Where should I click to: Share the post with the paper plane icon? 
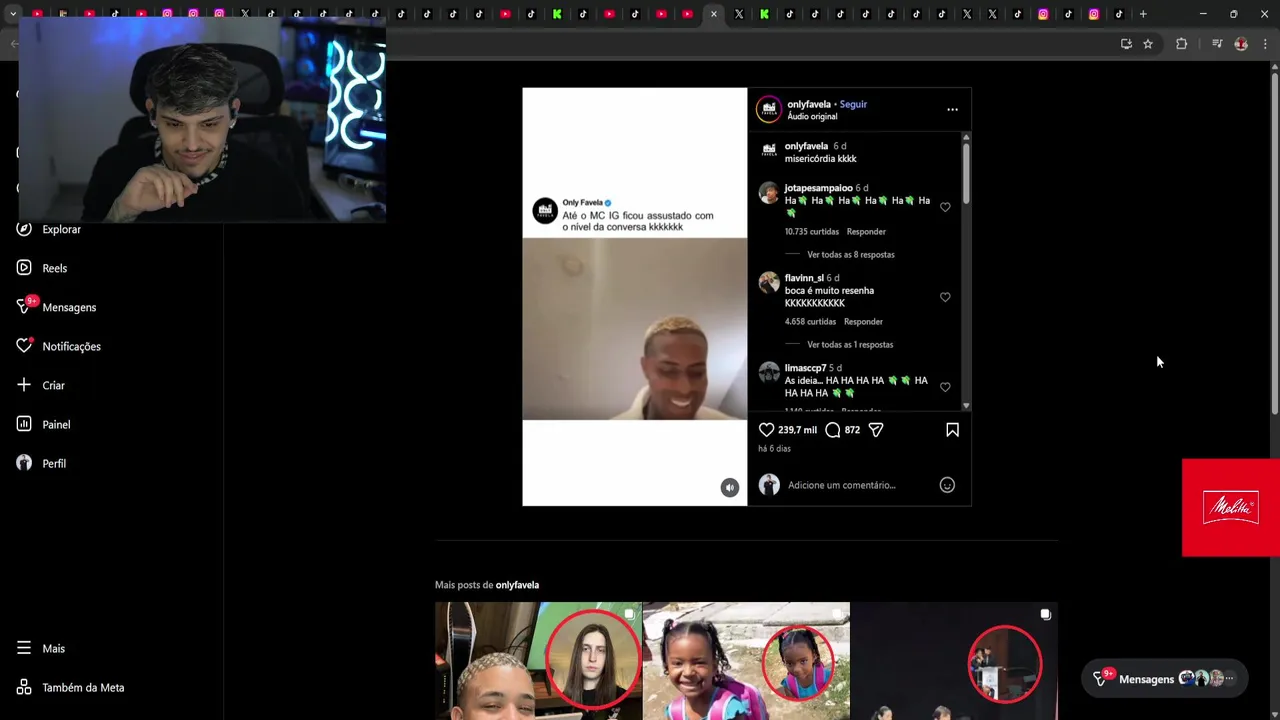coord(876,430)
